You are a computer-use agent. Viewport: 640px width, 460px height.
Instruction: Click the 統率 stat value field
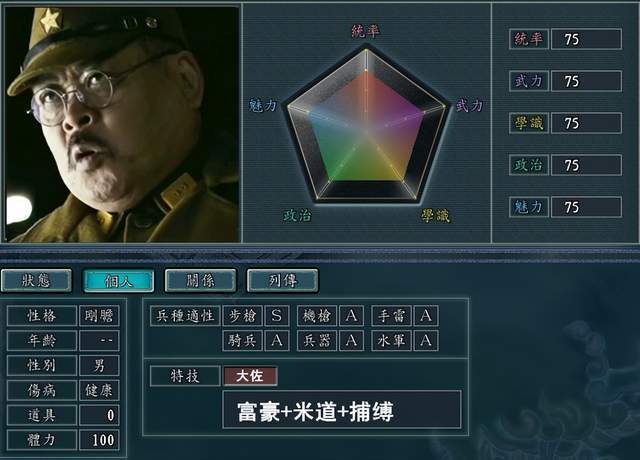(x=586, y=39)
